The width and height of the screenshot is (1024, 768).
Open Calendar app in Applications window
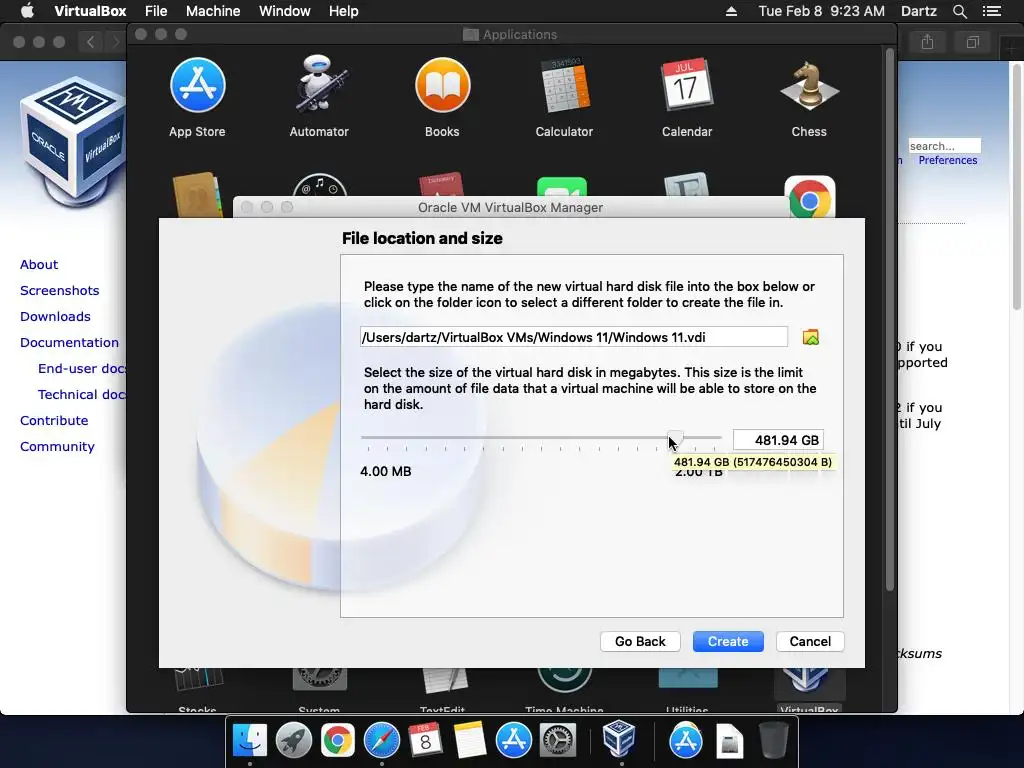(686, 86)
